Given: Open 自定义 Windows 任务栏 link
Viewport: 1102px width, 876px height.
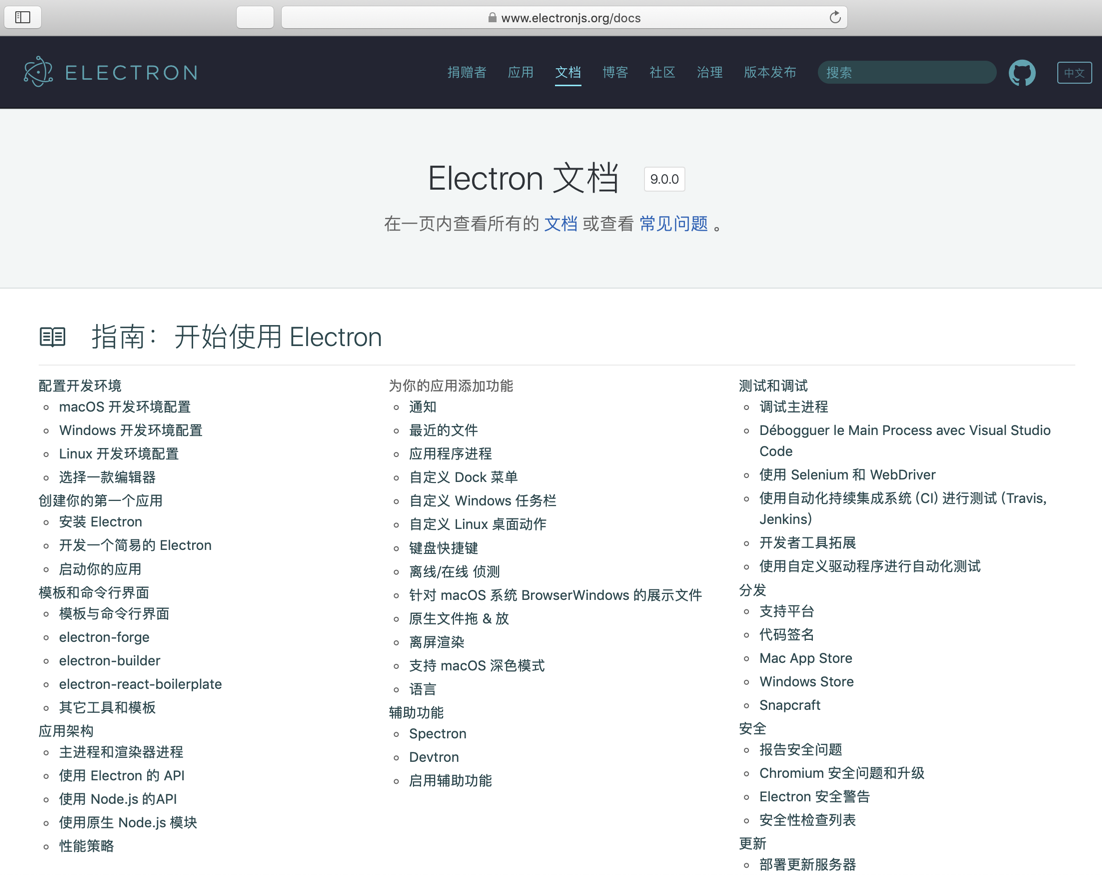Looking at the screenshot, I should 483,501.
